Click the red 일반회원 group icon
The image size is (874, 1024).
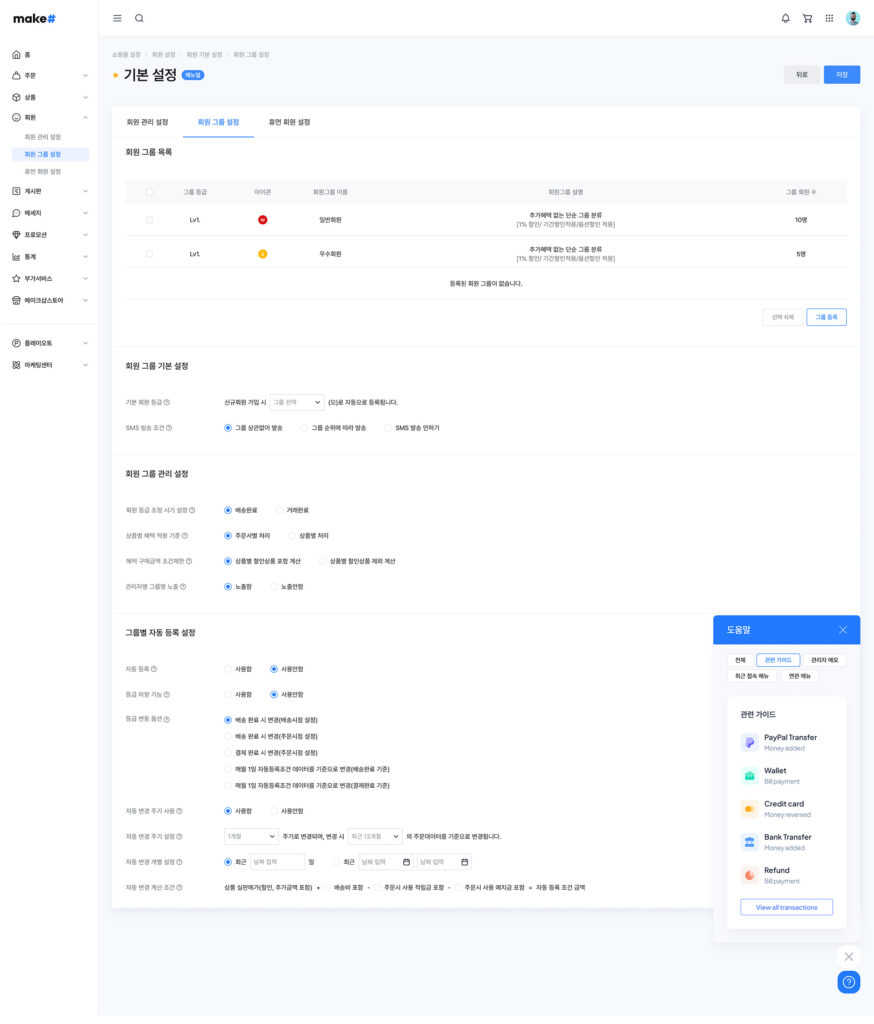pos(263,219)
